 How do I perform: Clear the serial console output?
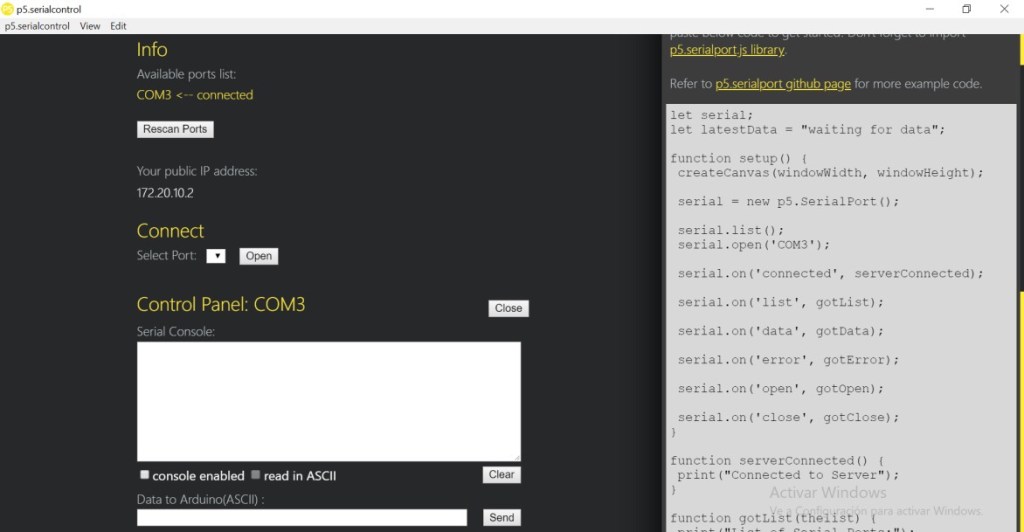click(501, 475)
